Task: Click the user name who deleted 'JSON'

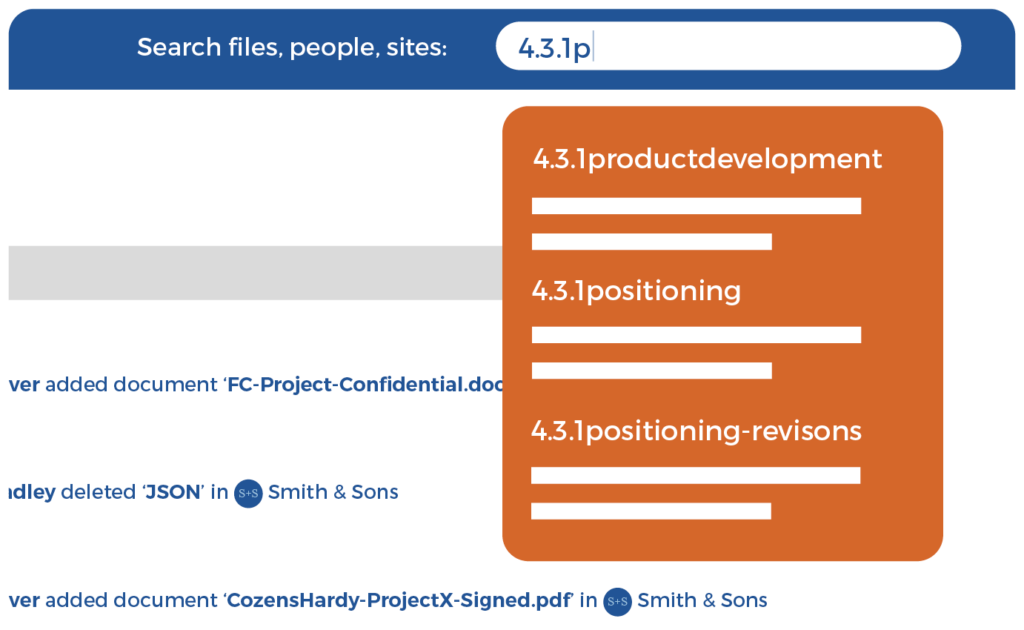Action: click(x=32, y=492)
